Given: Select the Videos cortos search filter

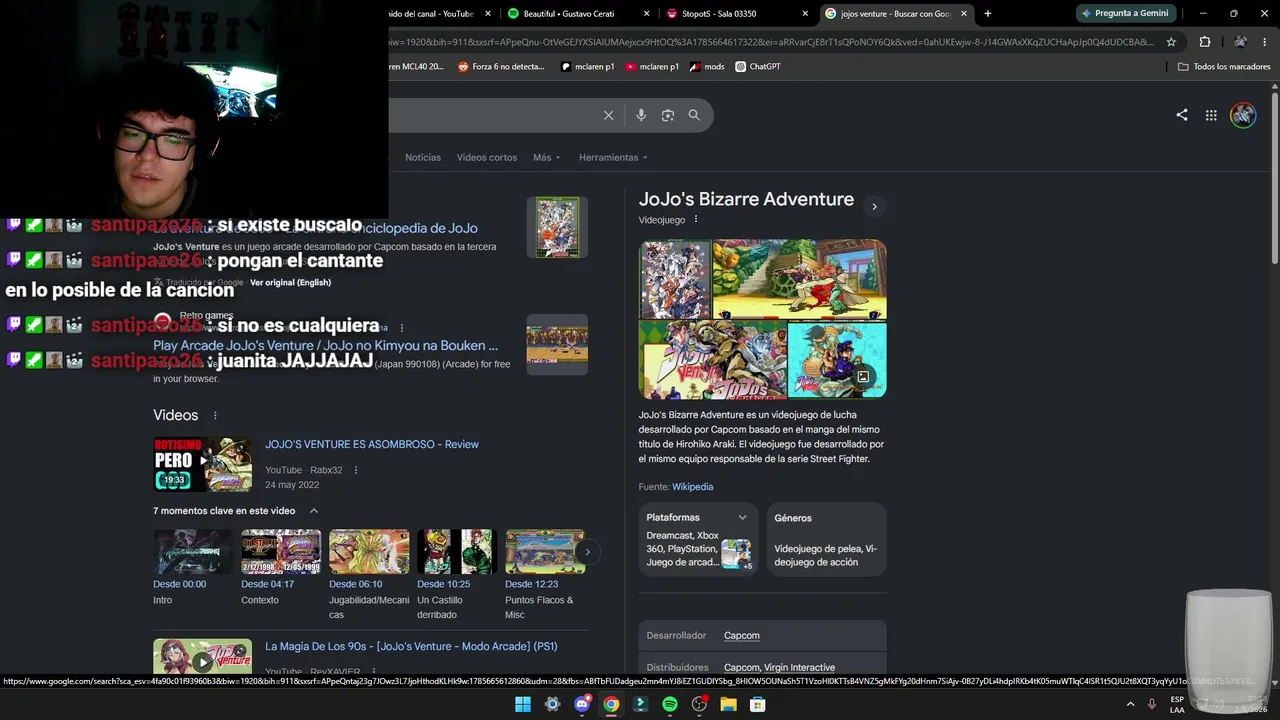Looking at the screenshot, I should pos(487,157).
